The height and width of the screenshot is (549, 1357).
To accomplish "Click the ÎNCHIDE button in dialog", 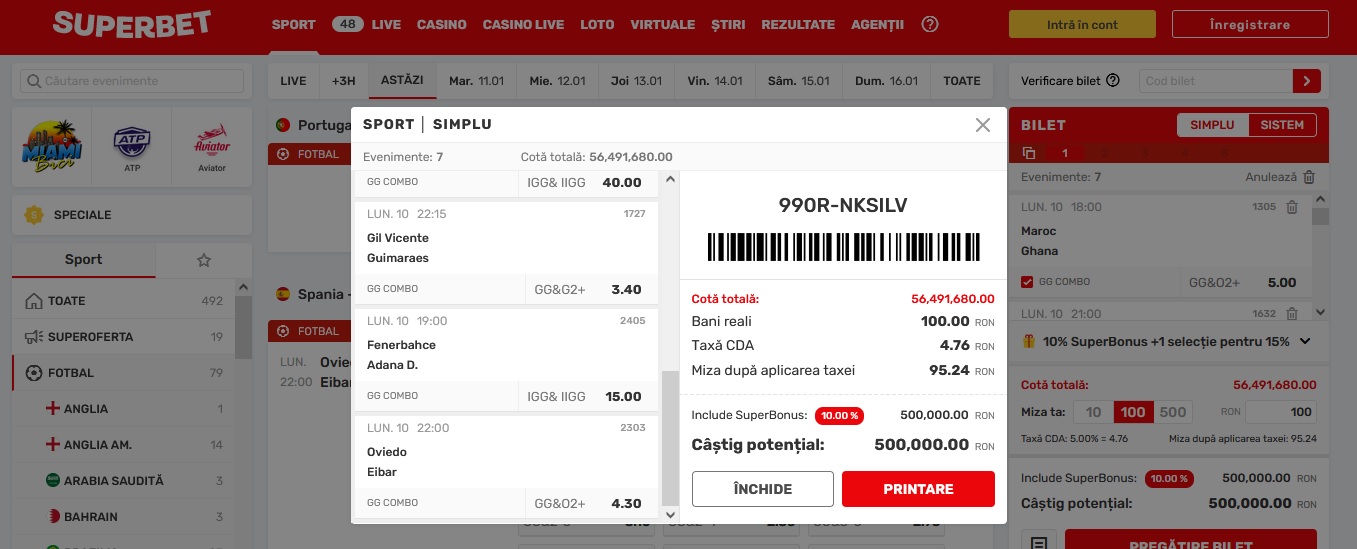I will [x=763, y=489].
